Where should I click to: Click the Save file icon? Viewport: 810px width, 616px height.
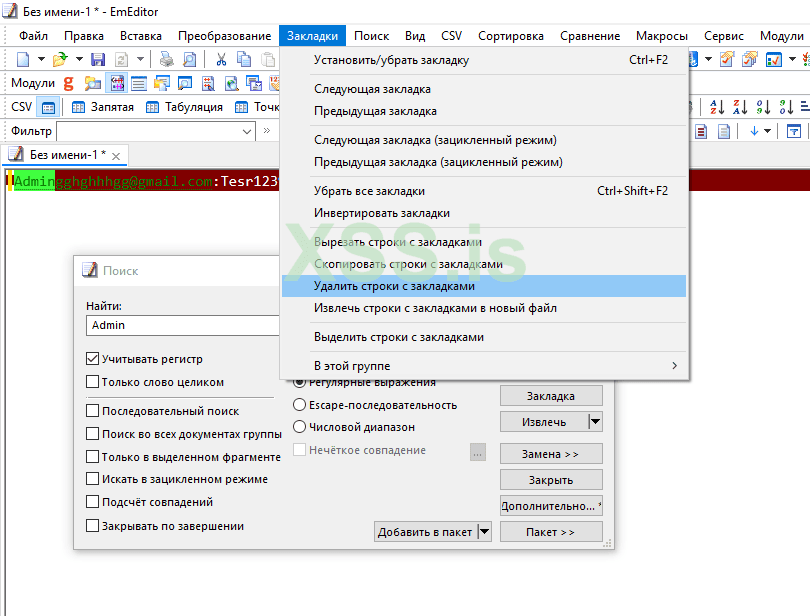click(x=97, y=60)
